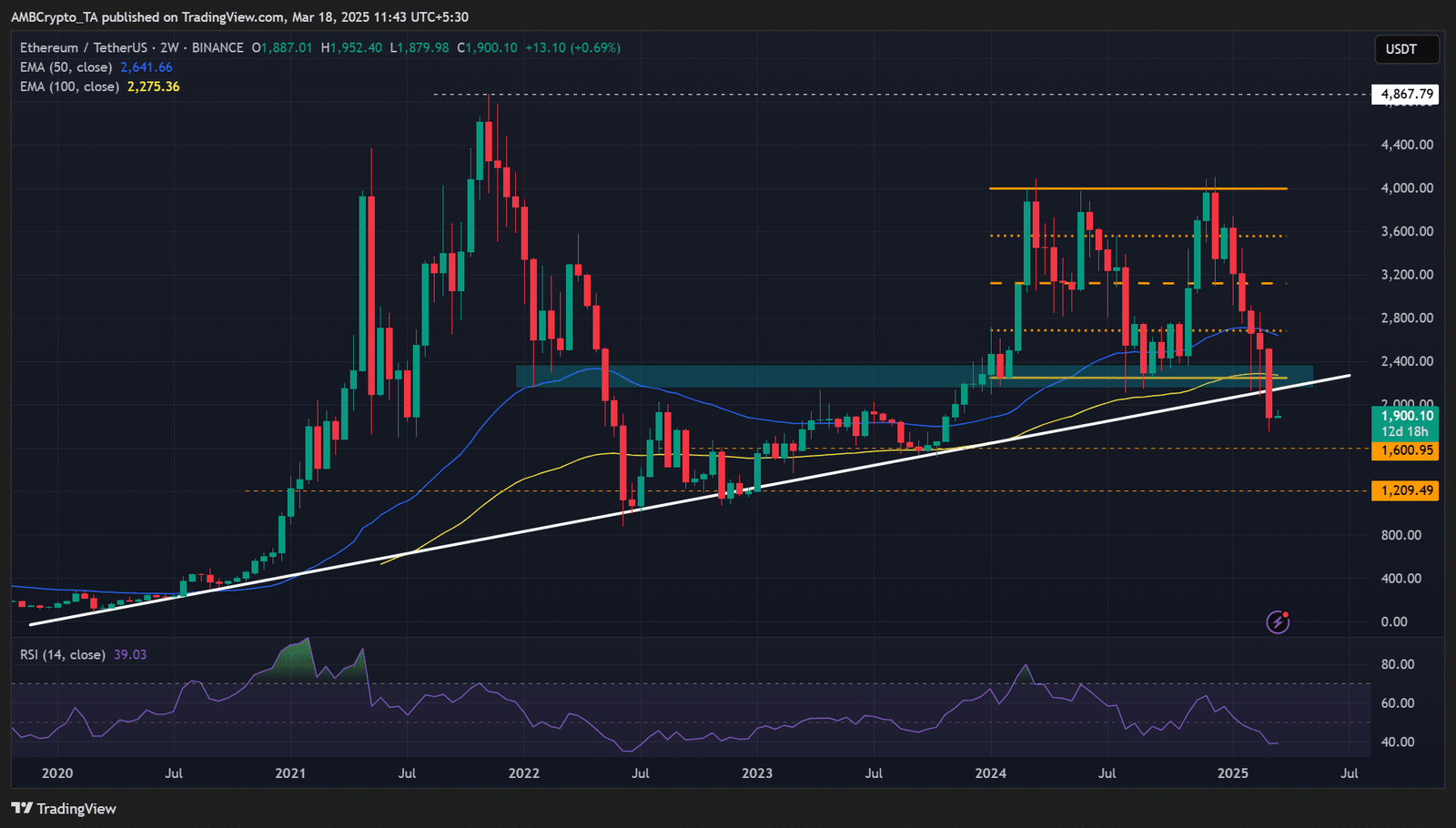Screen dimensions: 1456x828
Task: Select the orange 1,209.49 price label
Action: tap(1406, 490)
